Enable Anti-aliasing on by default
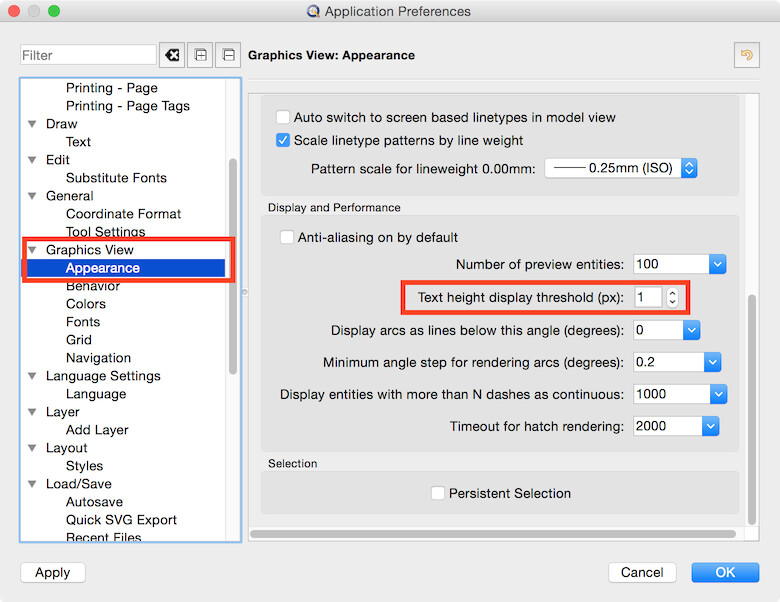The width and height of the screenshot is (780, 602). 287,238
